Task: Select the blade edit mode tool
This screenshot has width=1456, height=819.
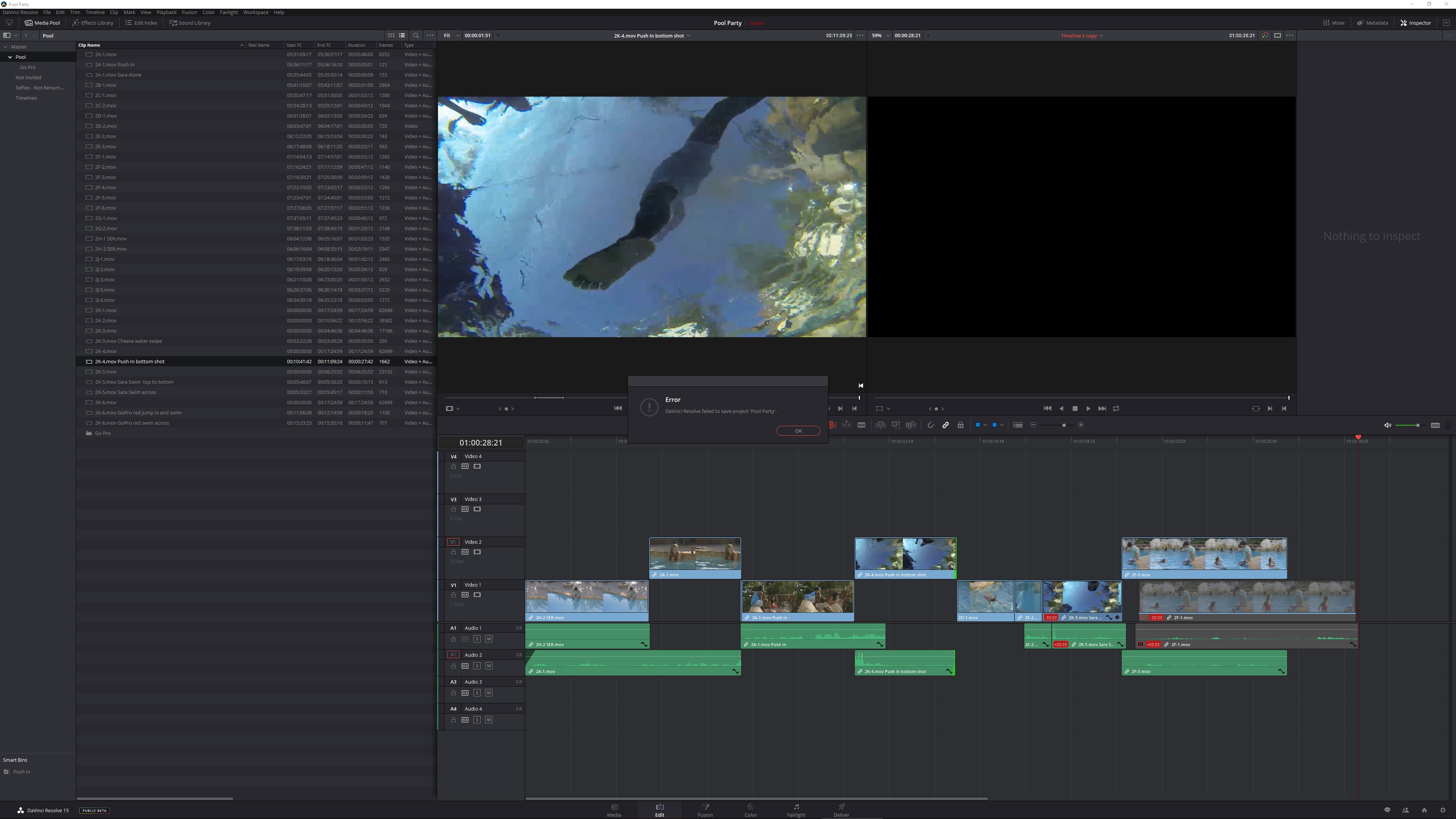Action: pos(861,425)
